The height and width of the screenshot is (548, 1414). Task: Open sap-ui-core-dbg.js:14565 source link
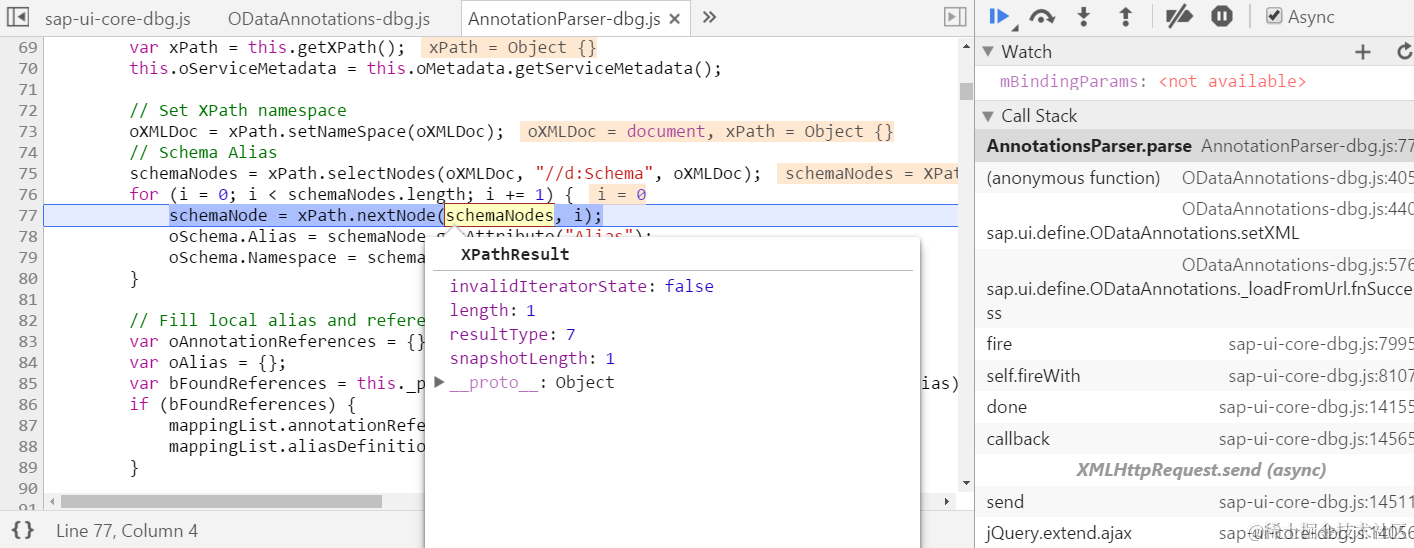tap(1316, 439)
